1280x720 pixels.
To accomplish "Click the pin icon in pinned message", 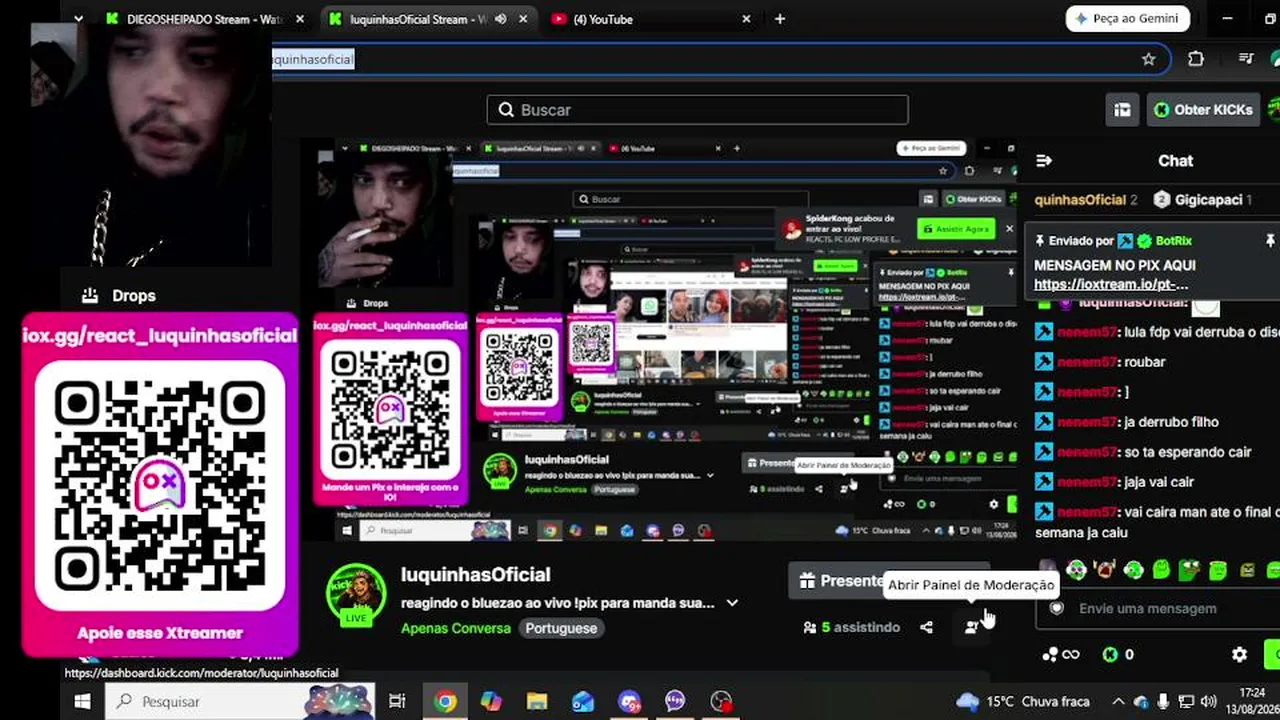I will [1270, 241].
